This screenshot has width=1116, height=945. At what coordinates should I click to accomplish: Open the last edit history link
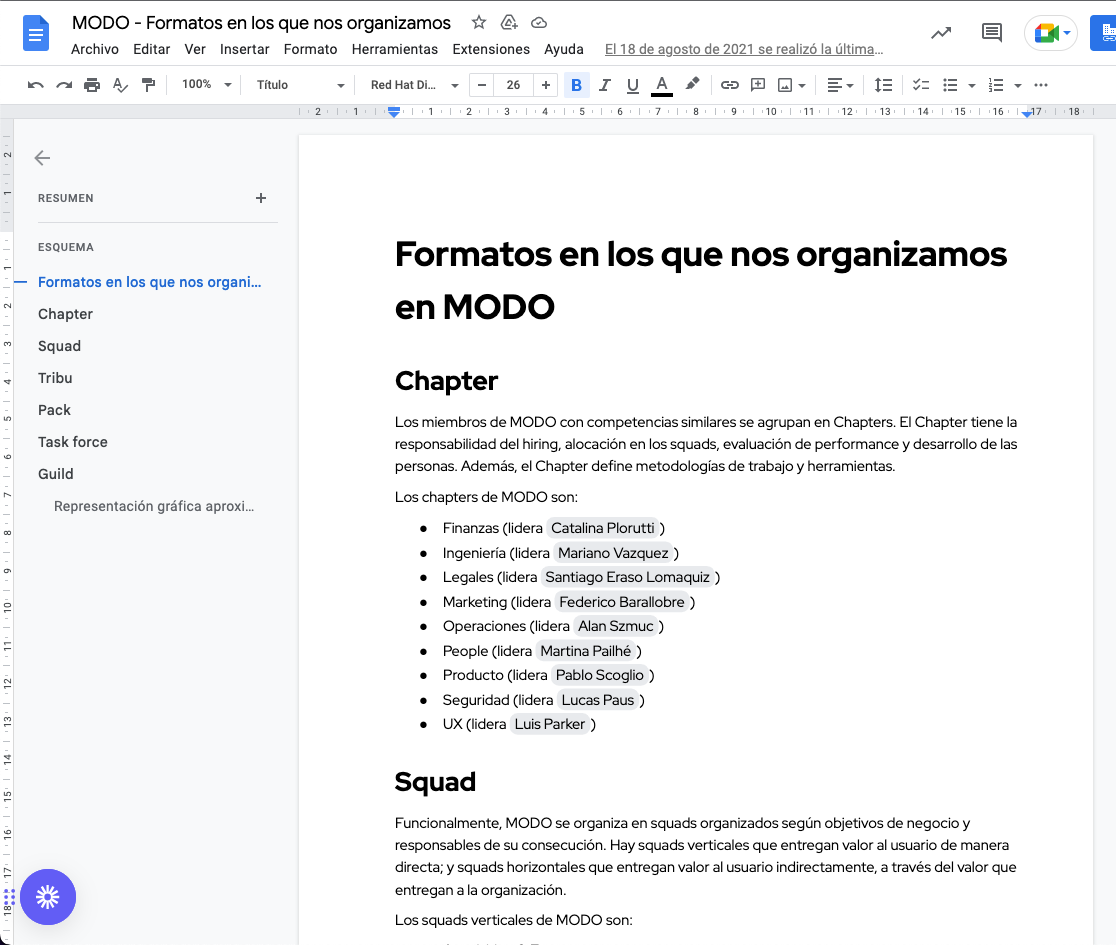pyautogui.click(x=744, y=49)
